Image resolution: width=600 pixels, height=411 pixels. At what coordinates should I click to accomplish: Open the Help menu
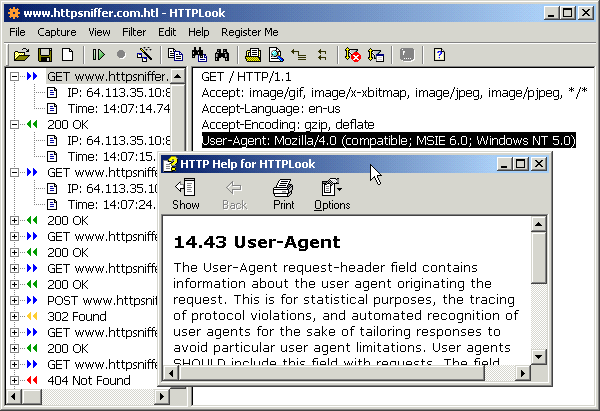point(199,32)
